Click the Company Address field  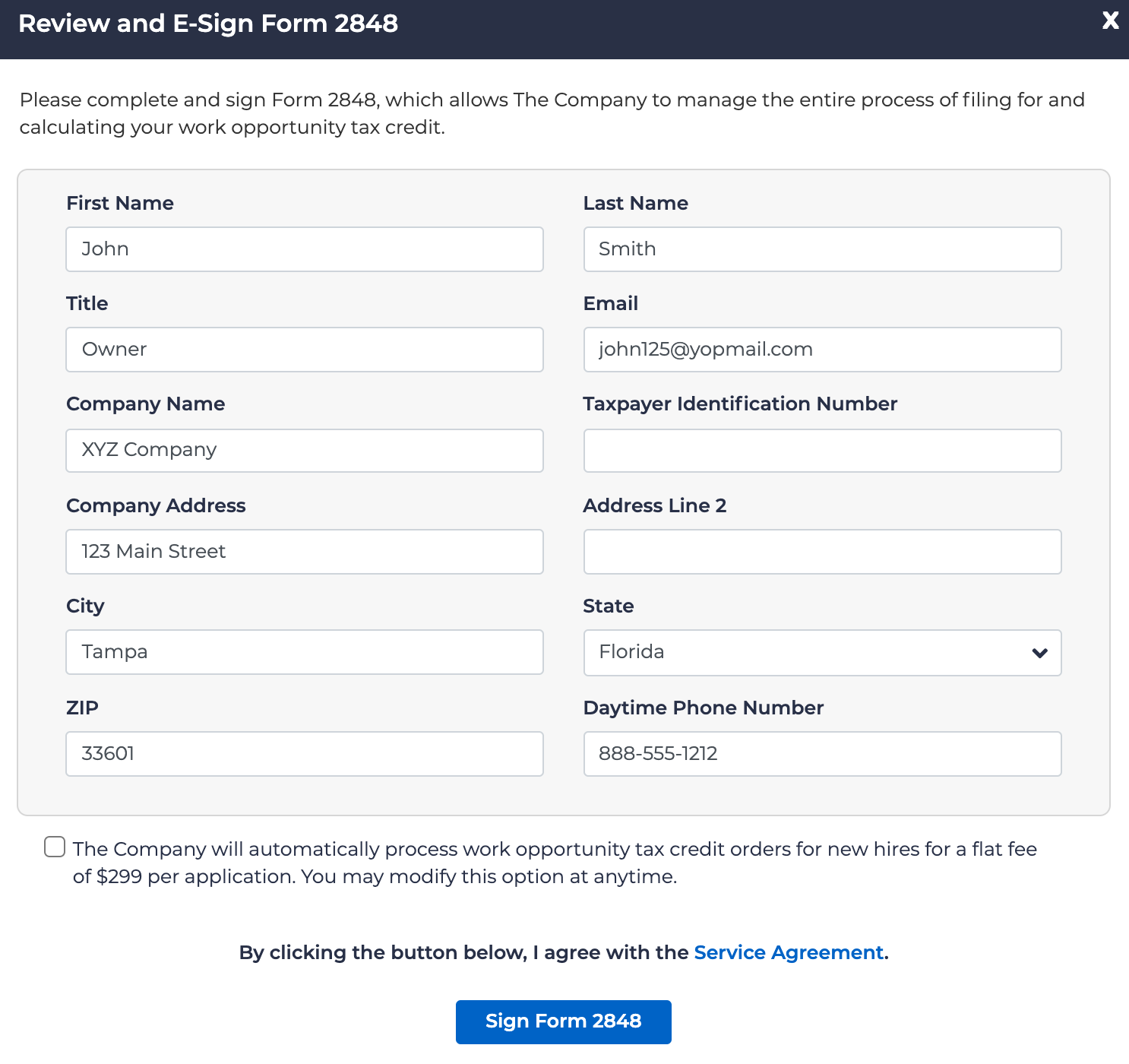304,552
